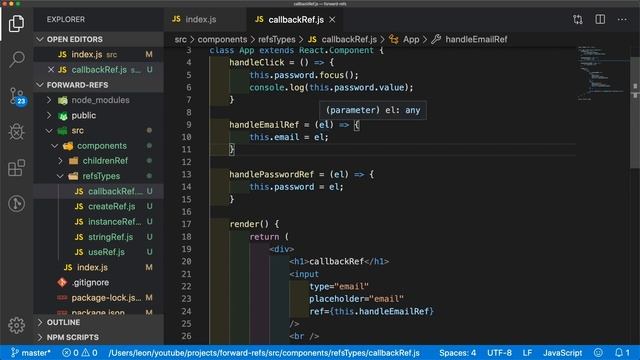
Task: Expand the public folder
Action: coord(98,116)
